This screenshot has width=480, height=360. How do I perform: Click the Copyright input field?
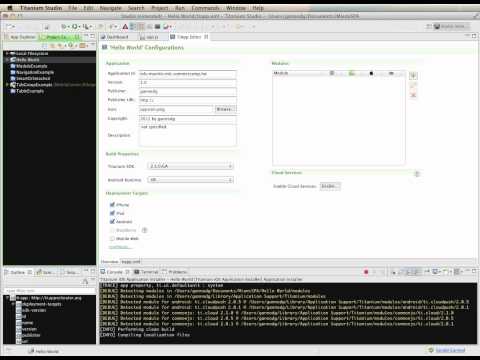coord(188,119)
